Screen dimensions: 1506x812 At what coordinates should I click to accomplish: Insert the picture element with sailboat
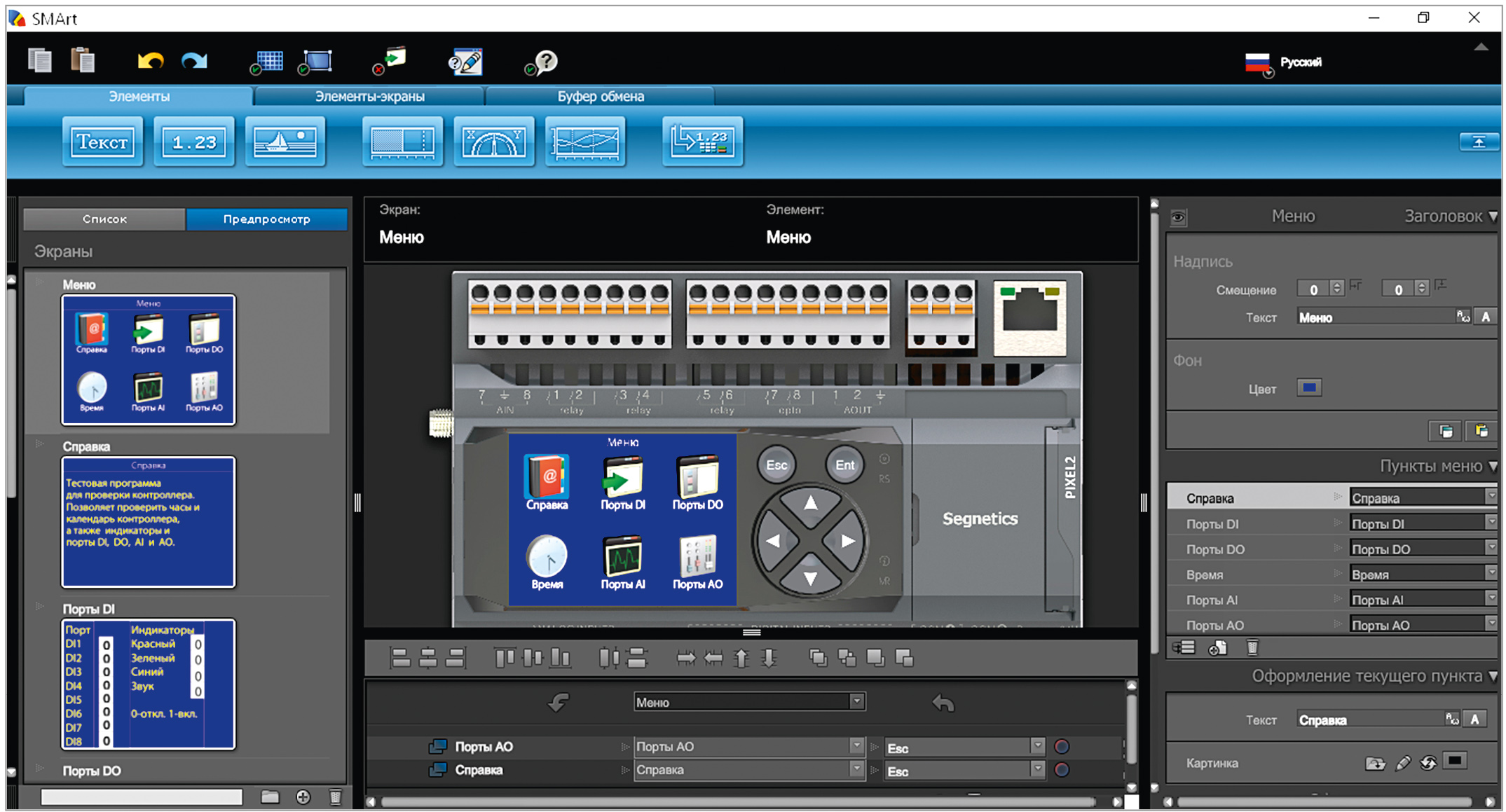click(x=285, y=142)
